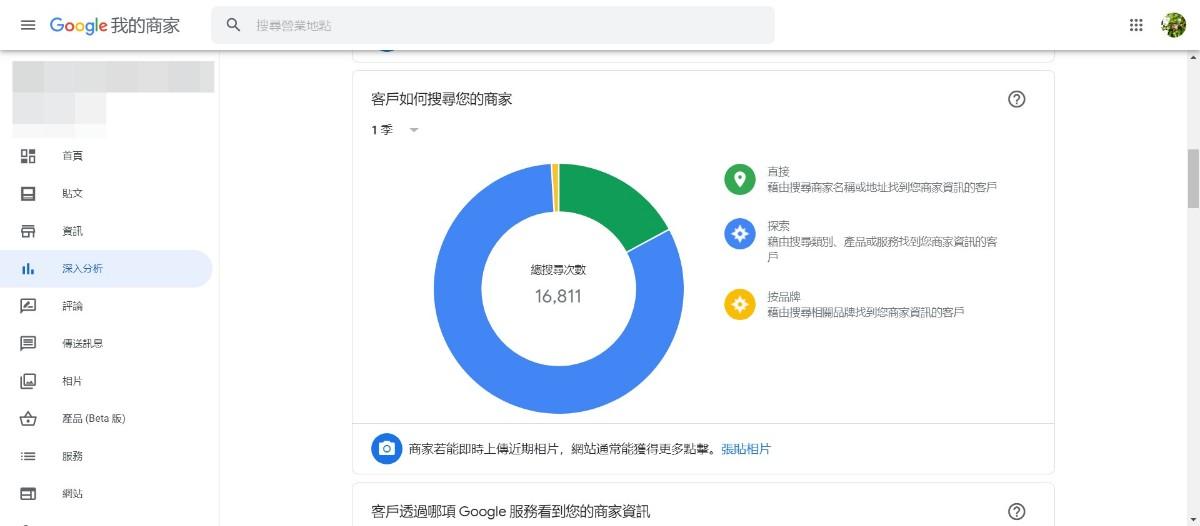Click the yellow 按品牌 icon
Image resolution: width=1200 pixels, height=526 pixels.
coord(740,304)
